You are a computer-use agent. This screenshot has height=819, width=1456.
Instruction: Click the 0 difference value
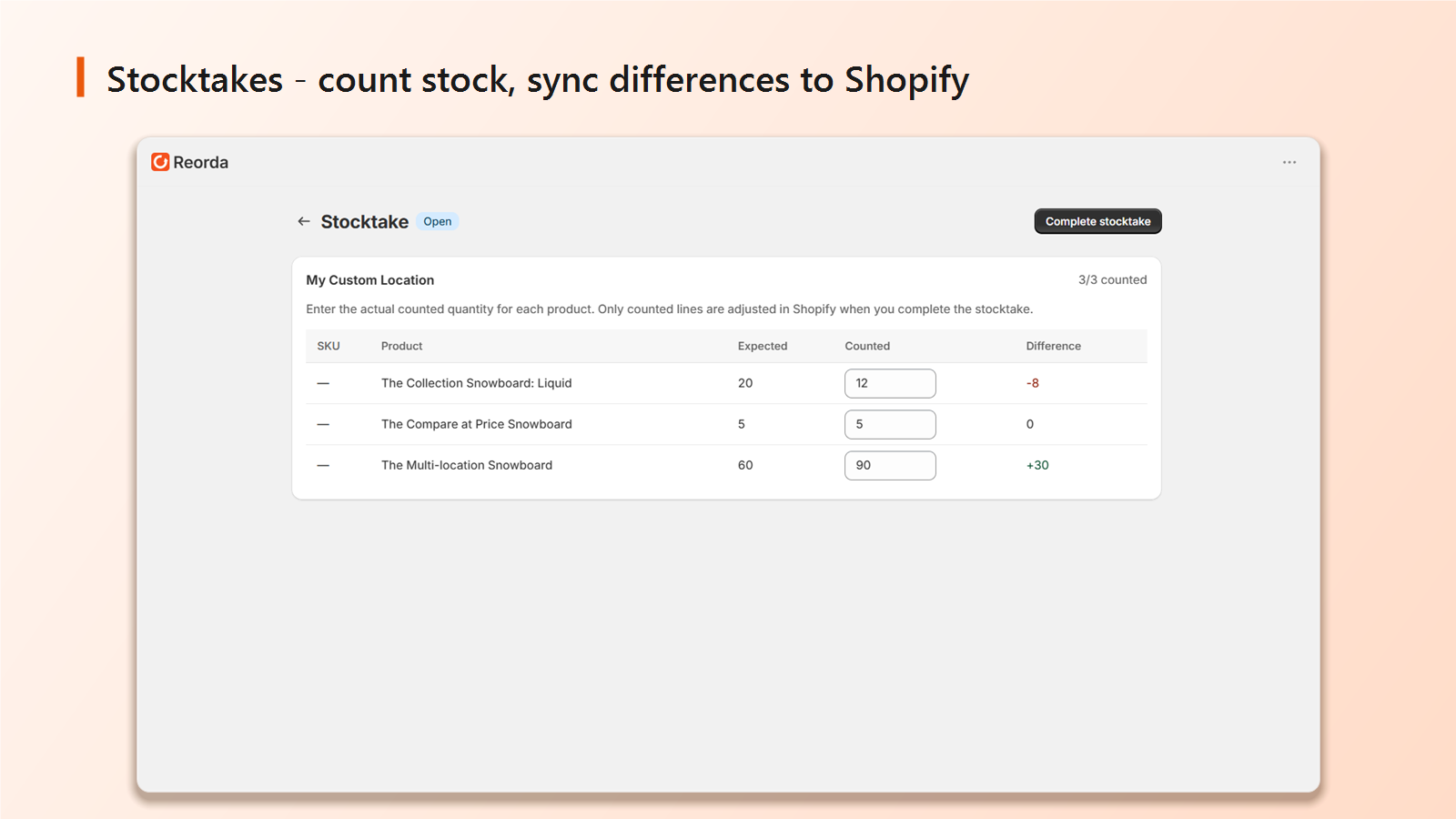[1030, 424]
